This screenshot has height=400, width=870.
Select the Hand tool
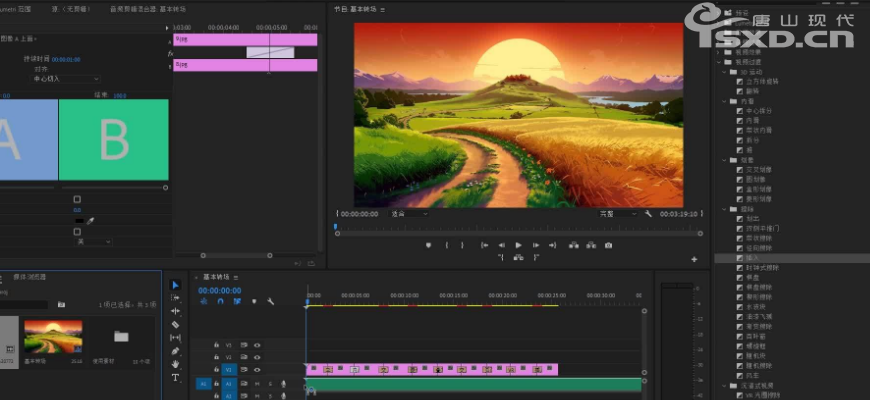tap(175, 364)
